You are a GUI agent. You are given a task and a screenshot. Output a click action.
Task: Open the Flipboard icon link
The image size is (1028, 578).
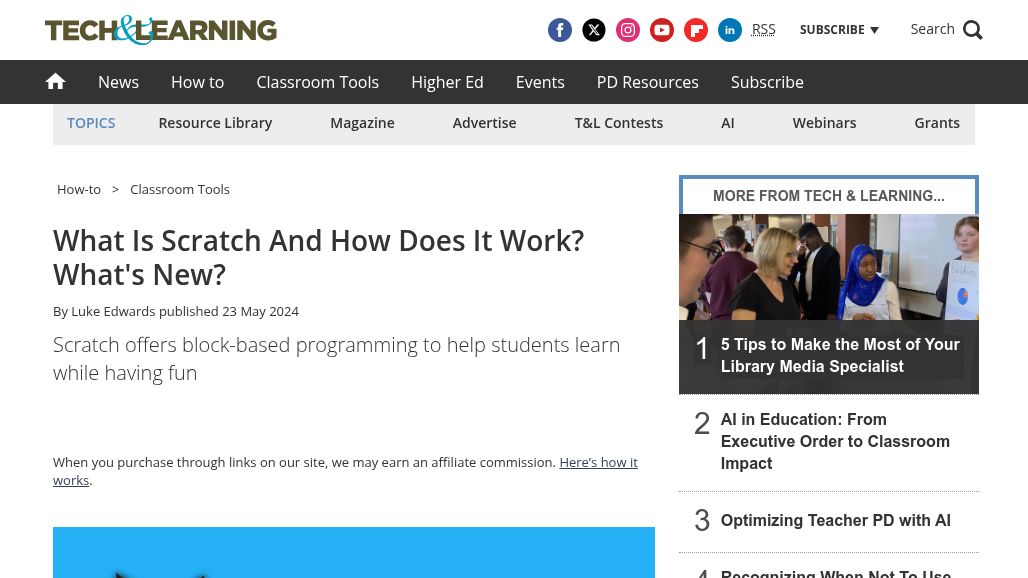tap(696, 30)
